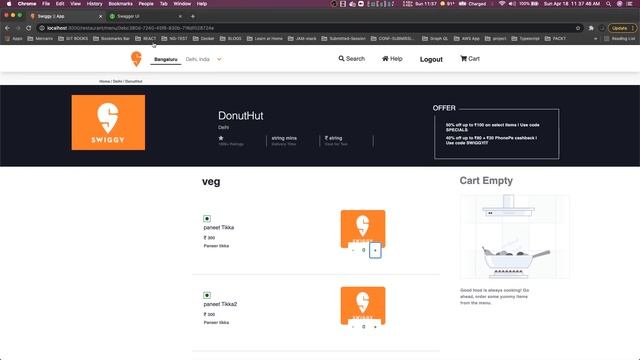The image size is (640, 360).
Task: Click the empty cart cooking illustration
Action: 515,237
